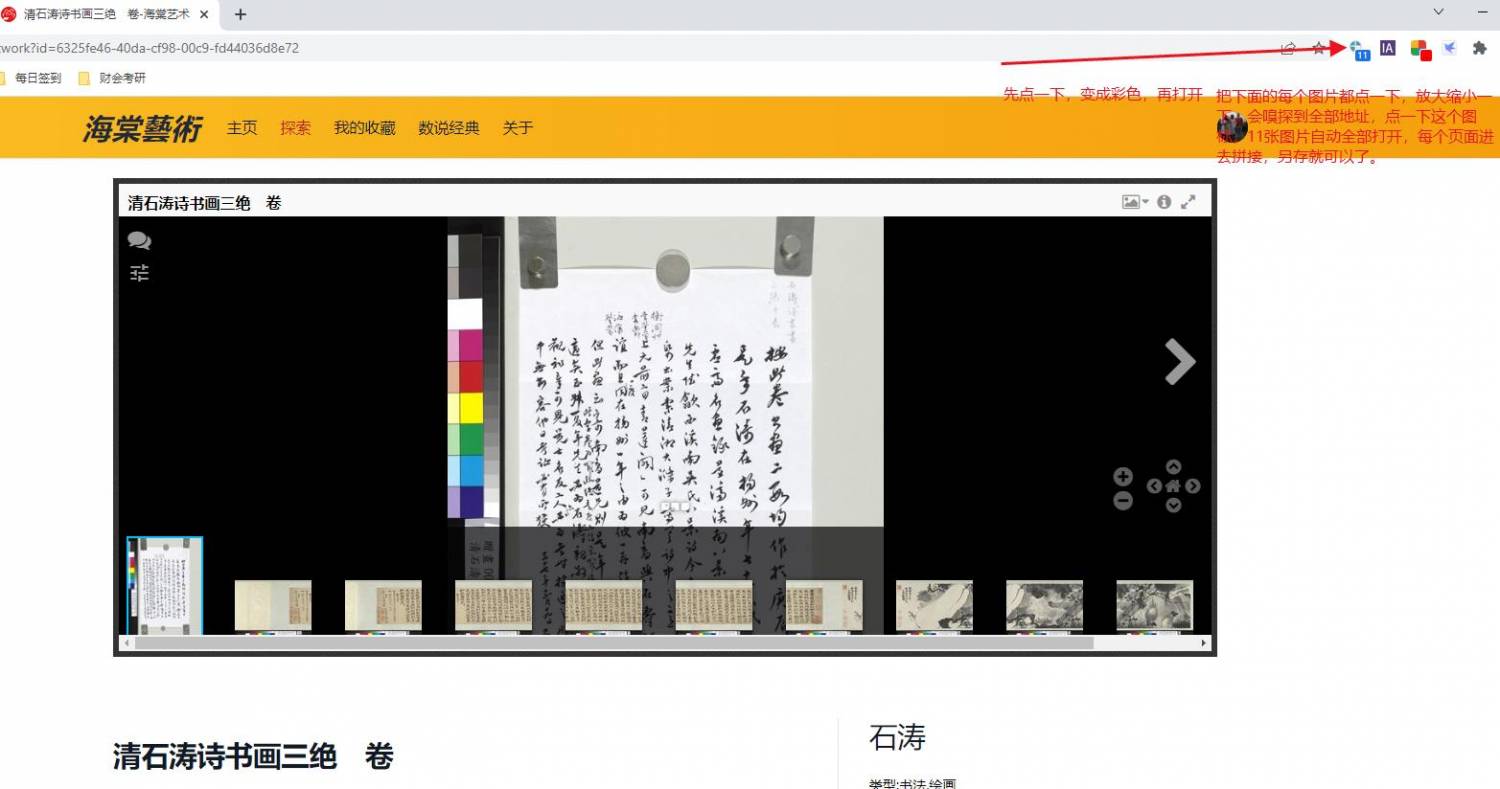Select the fifth thumbnail in the strip

click(x=604, y=607)
